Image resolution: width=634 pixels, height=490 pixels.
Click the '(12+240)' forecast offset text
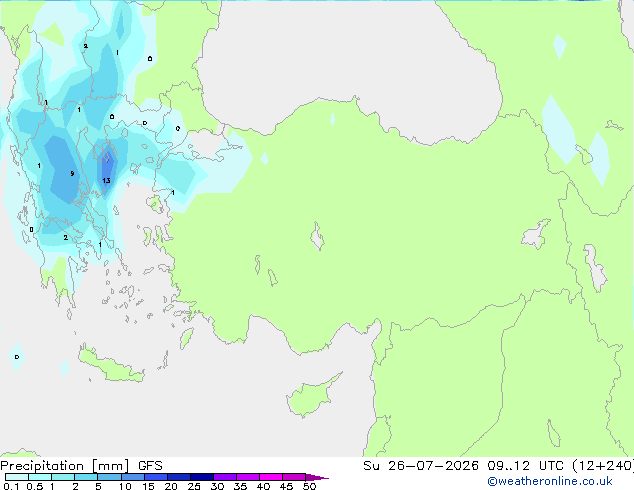[603, 466]
